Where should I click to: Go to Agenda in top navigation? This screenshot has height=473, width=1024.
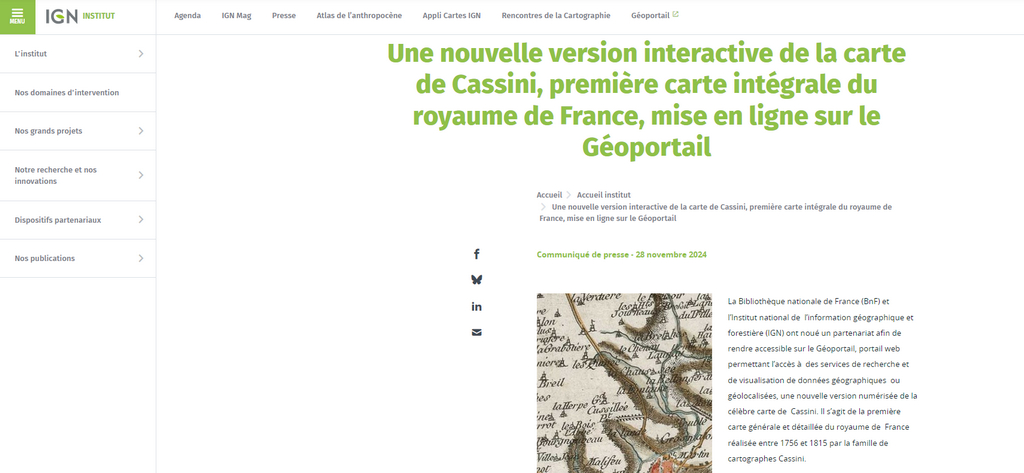click(187, 16)
